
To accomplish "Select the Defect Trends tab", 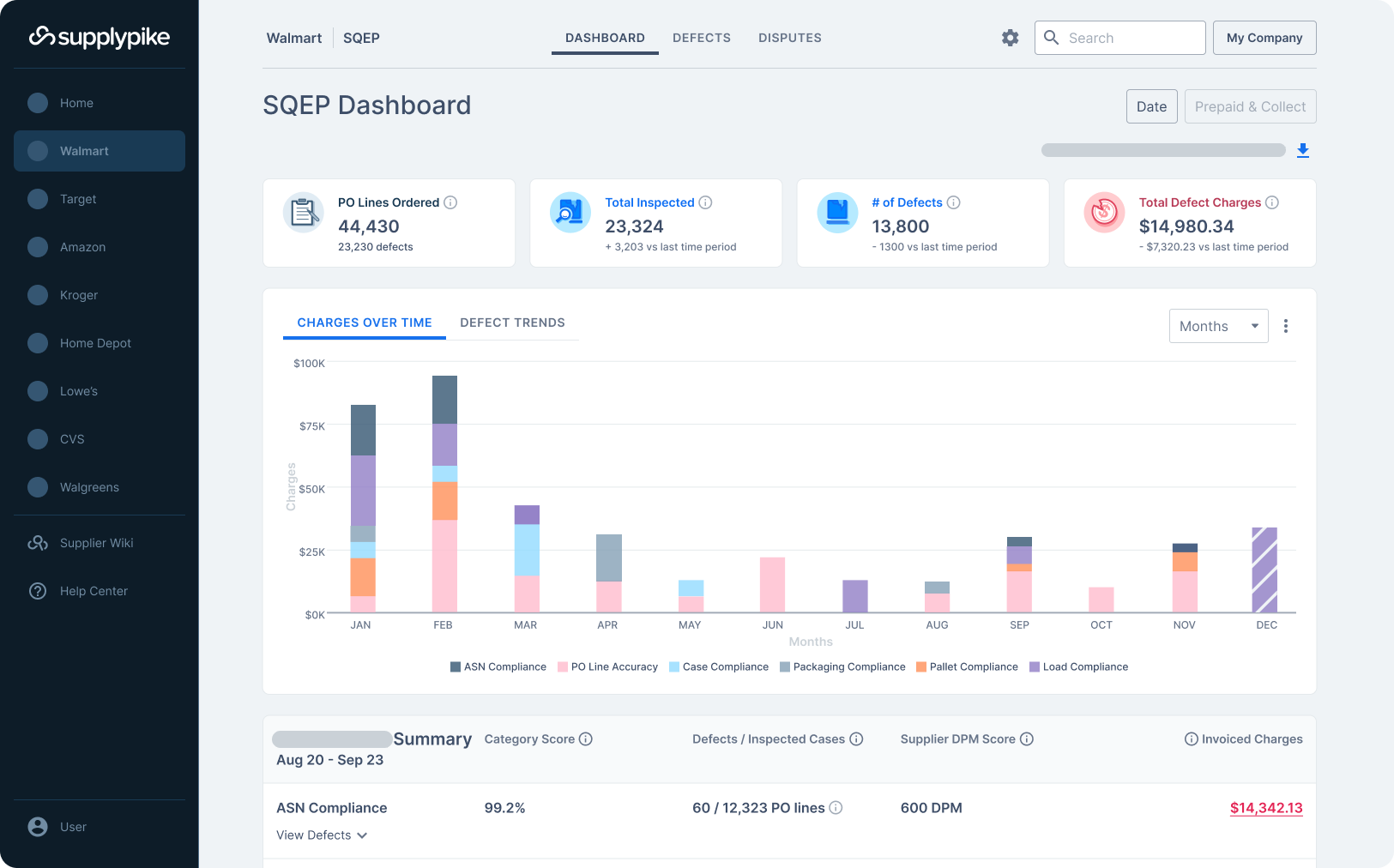I will (x=512, y=322).
